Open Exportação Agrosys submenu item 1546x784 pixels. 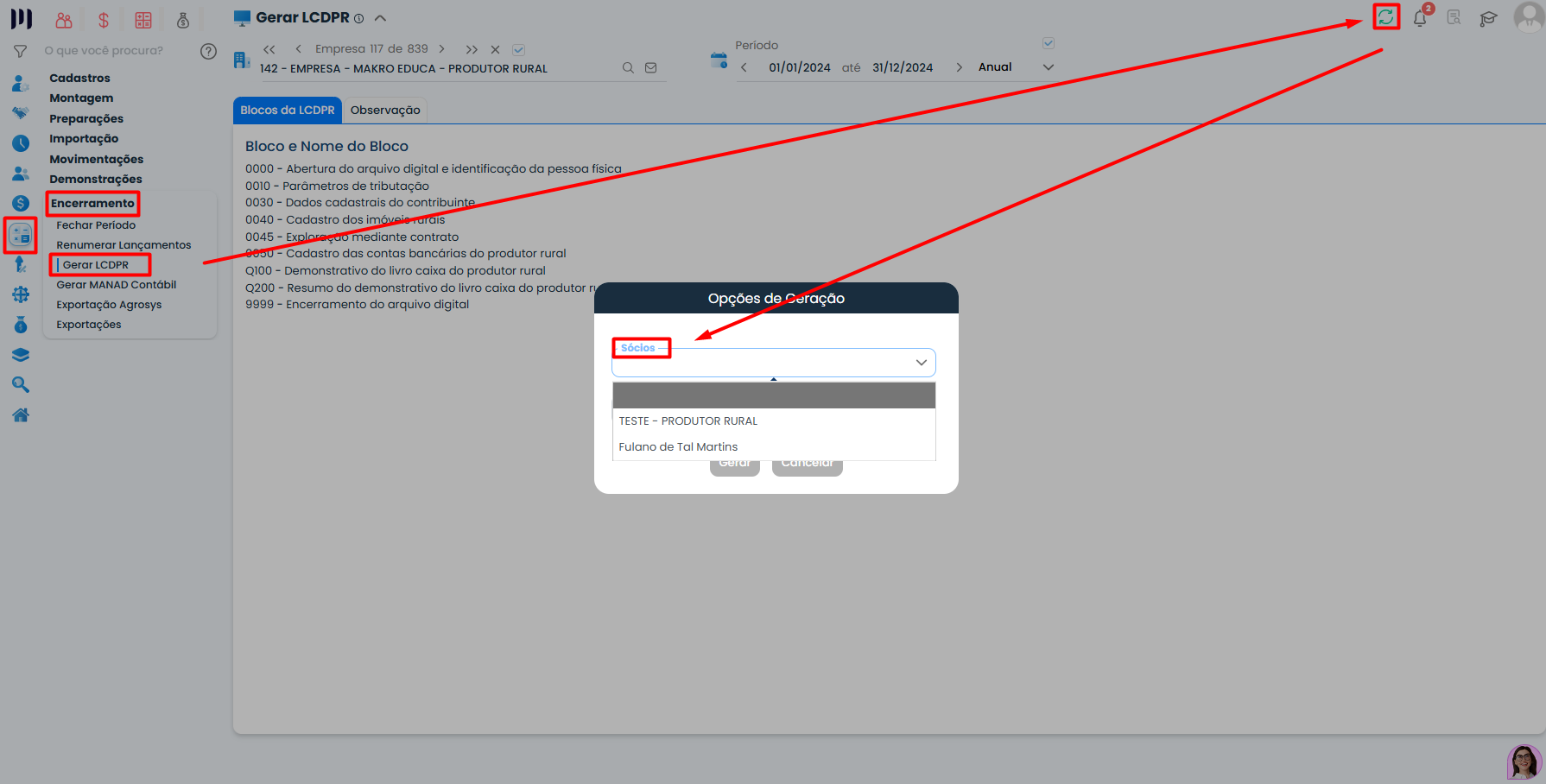click(109, 305)
